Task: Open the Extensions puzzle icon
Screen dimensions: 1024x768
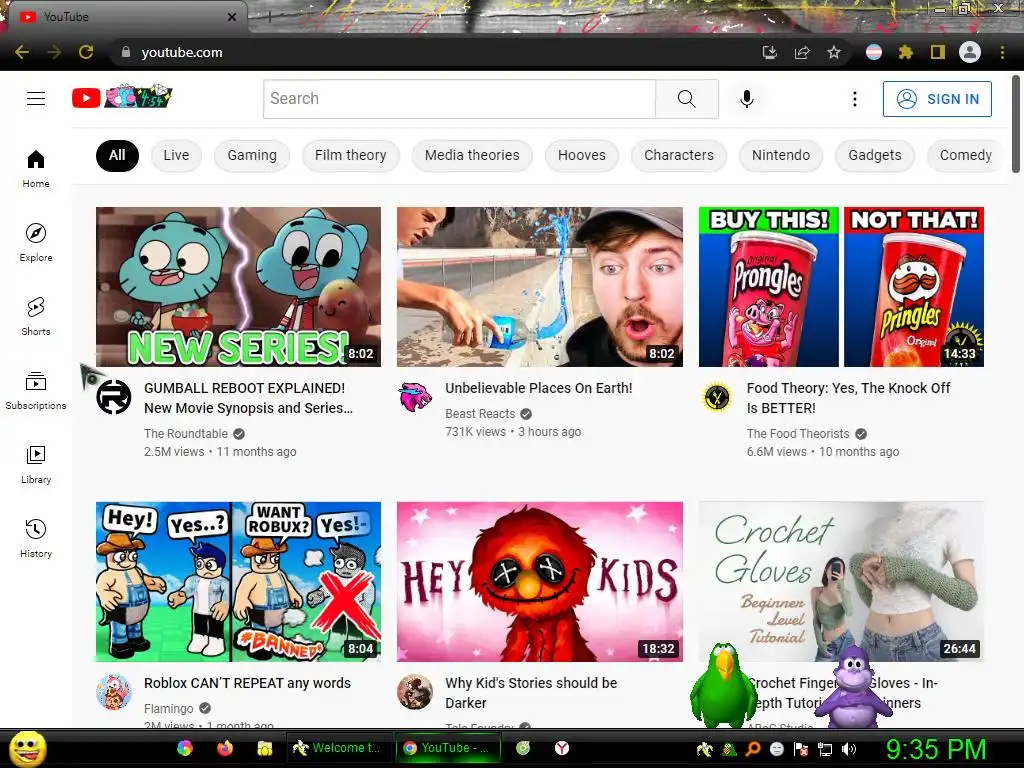Action: 905,52
